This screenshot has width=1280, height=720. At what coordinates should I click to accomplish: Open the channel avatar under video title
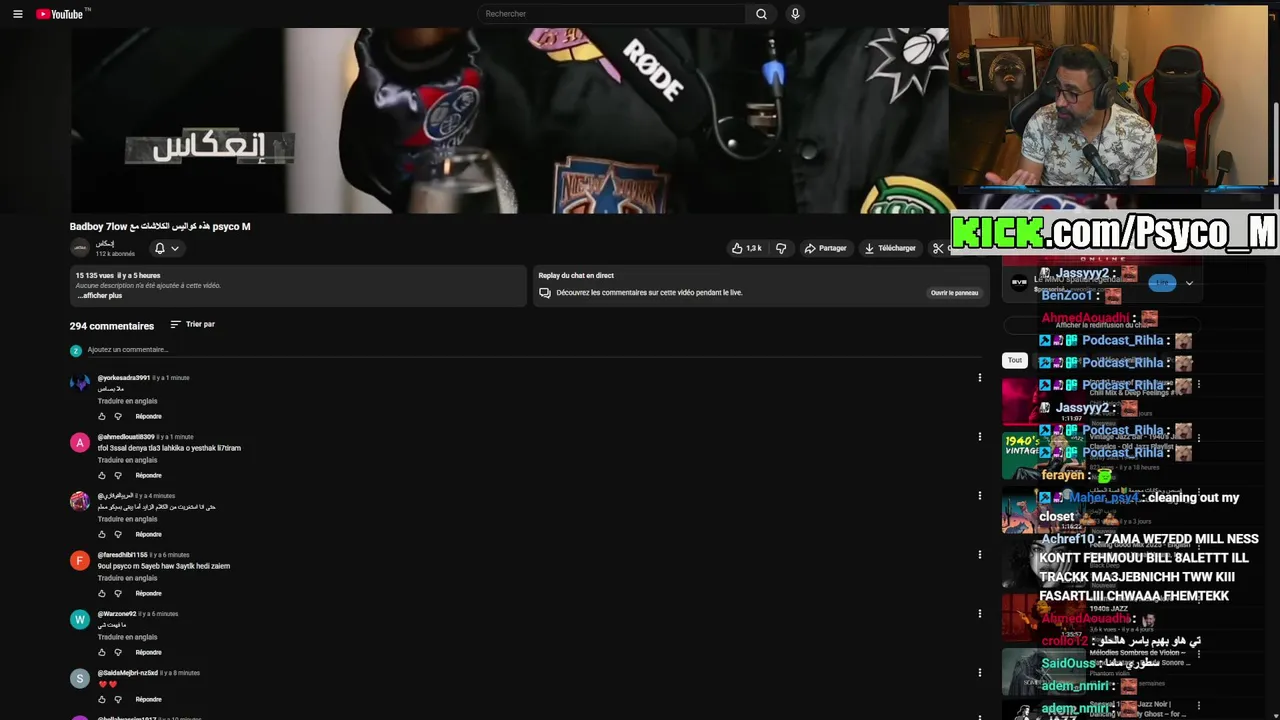tap(80, 248)
